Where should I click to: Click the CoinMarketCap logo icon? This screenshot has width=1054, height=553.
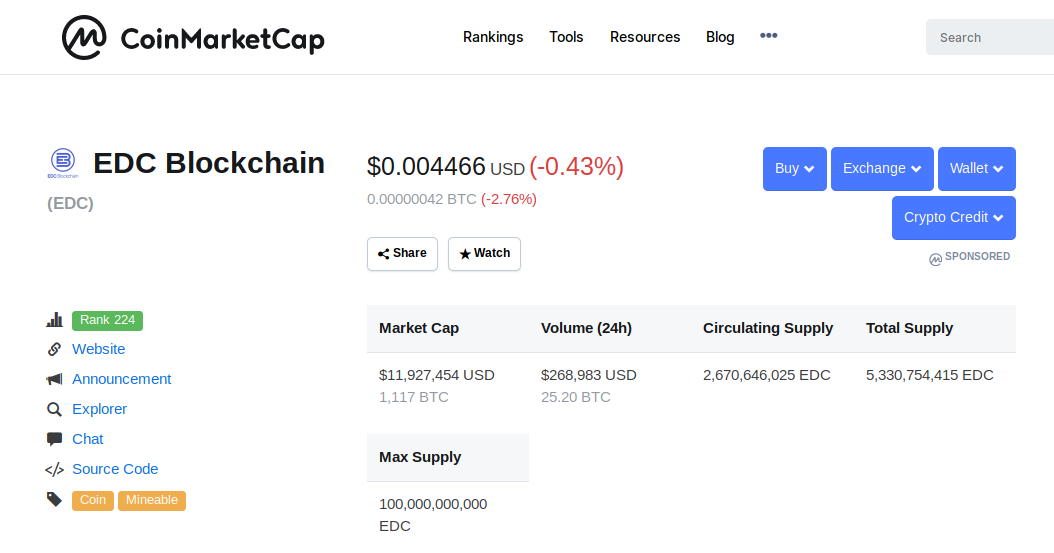click(84, 38)
